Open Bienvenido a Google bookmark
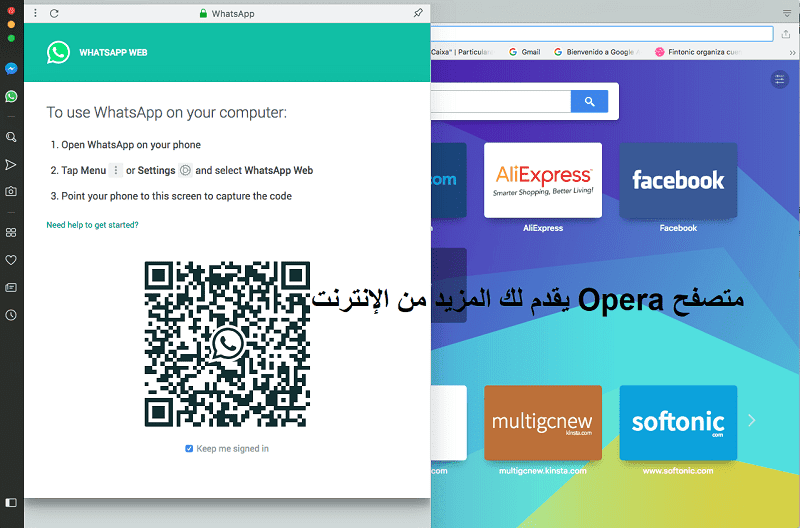This screenshot has width=800, height=528. [597, 52]
